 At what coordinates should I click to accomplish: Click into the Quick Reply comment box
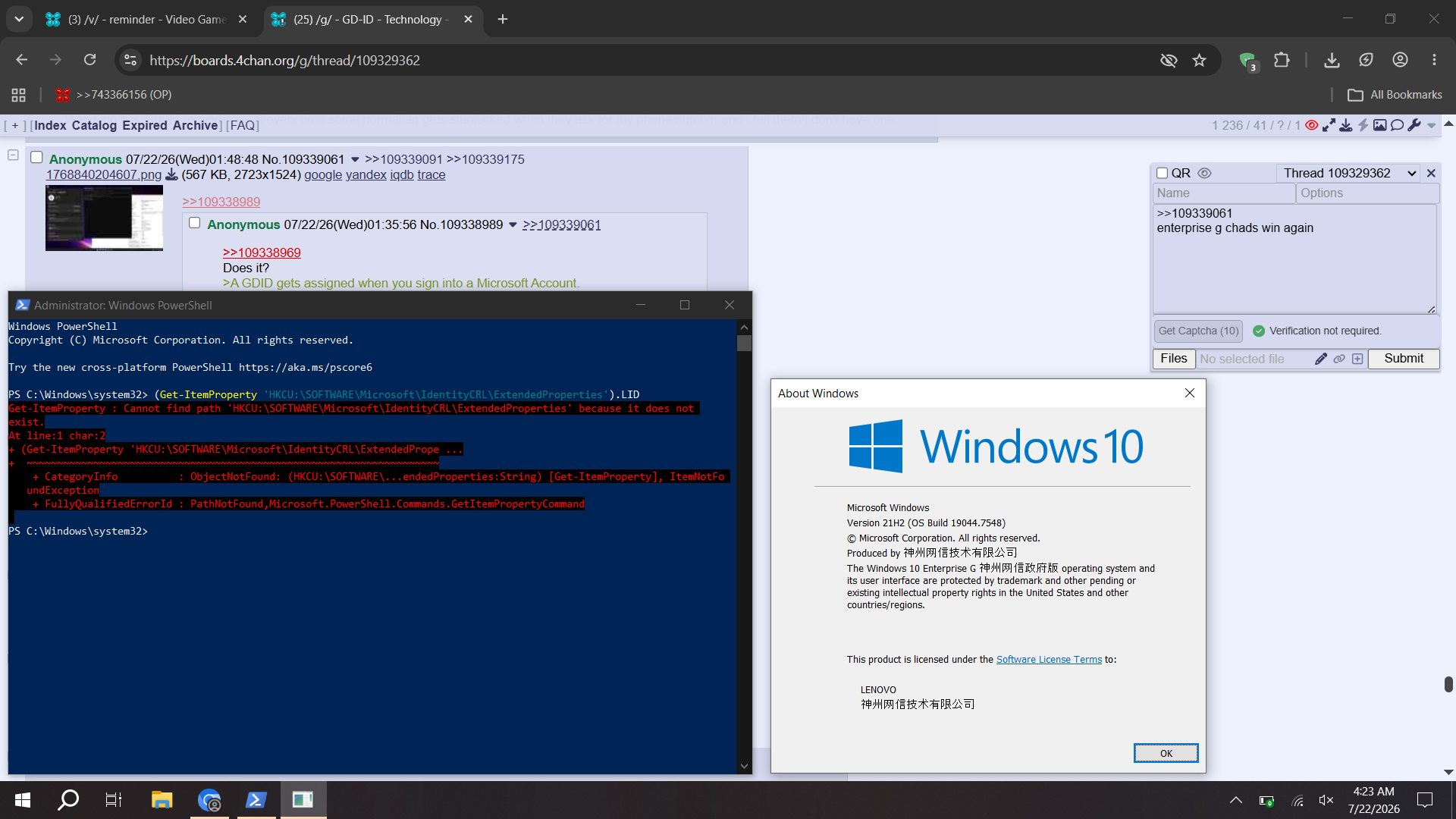coord(1295,259)
